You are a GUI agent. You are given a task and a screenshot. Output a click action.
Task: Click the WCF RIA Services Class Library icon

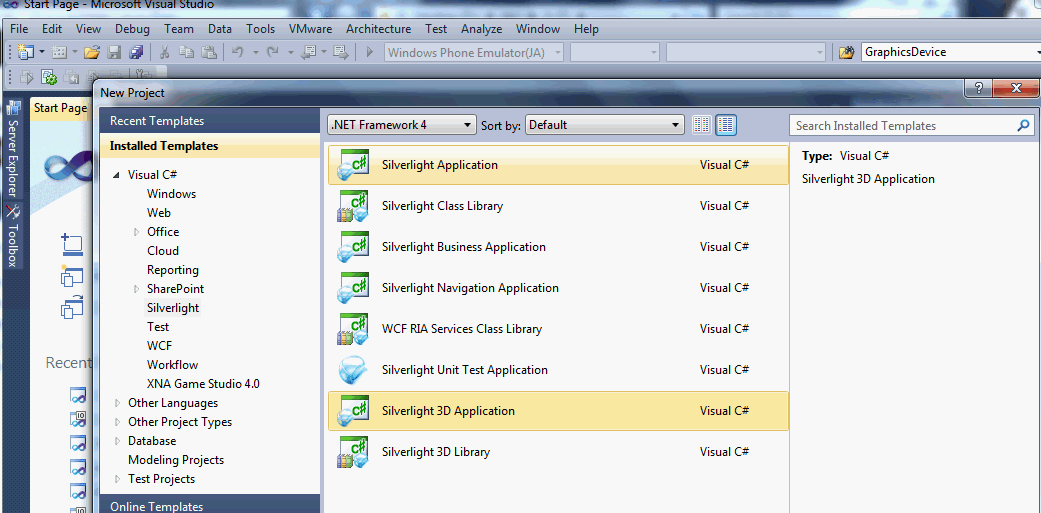[x=353, y=329]
